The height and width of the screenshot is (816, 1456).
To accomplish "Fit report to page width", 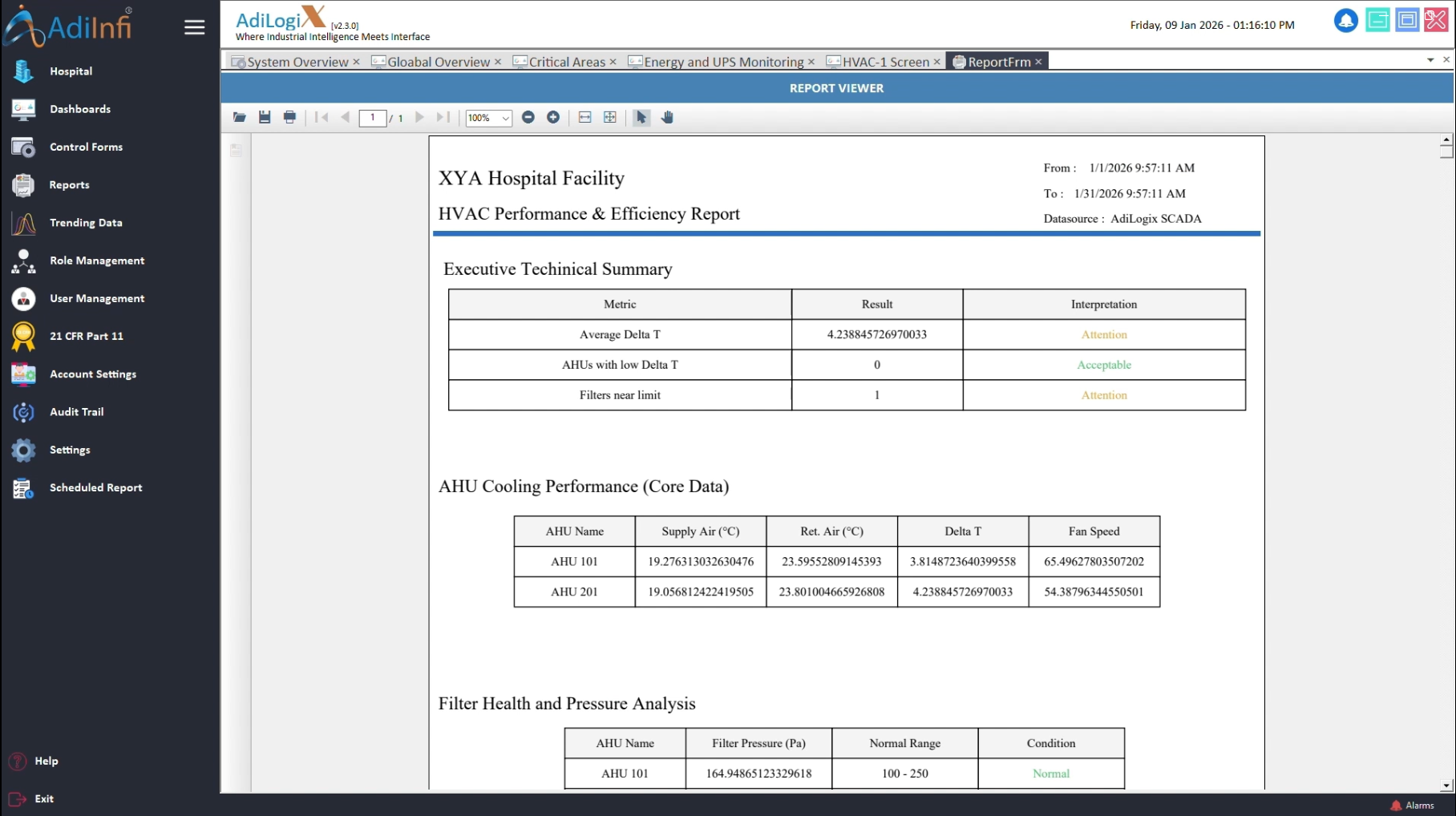I will click(x=585, y=118).
